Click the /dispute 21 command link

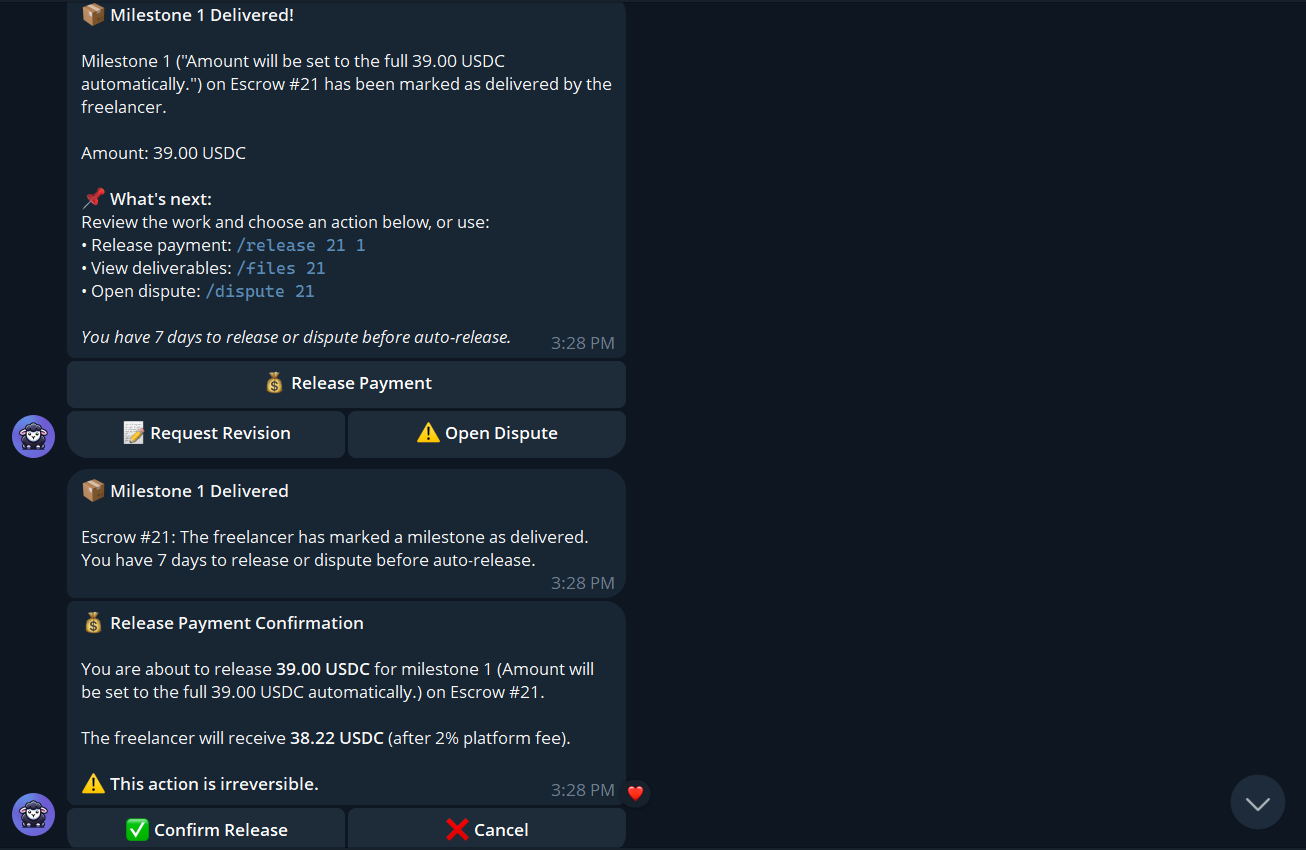click(260, 291)
